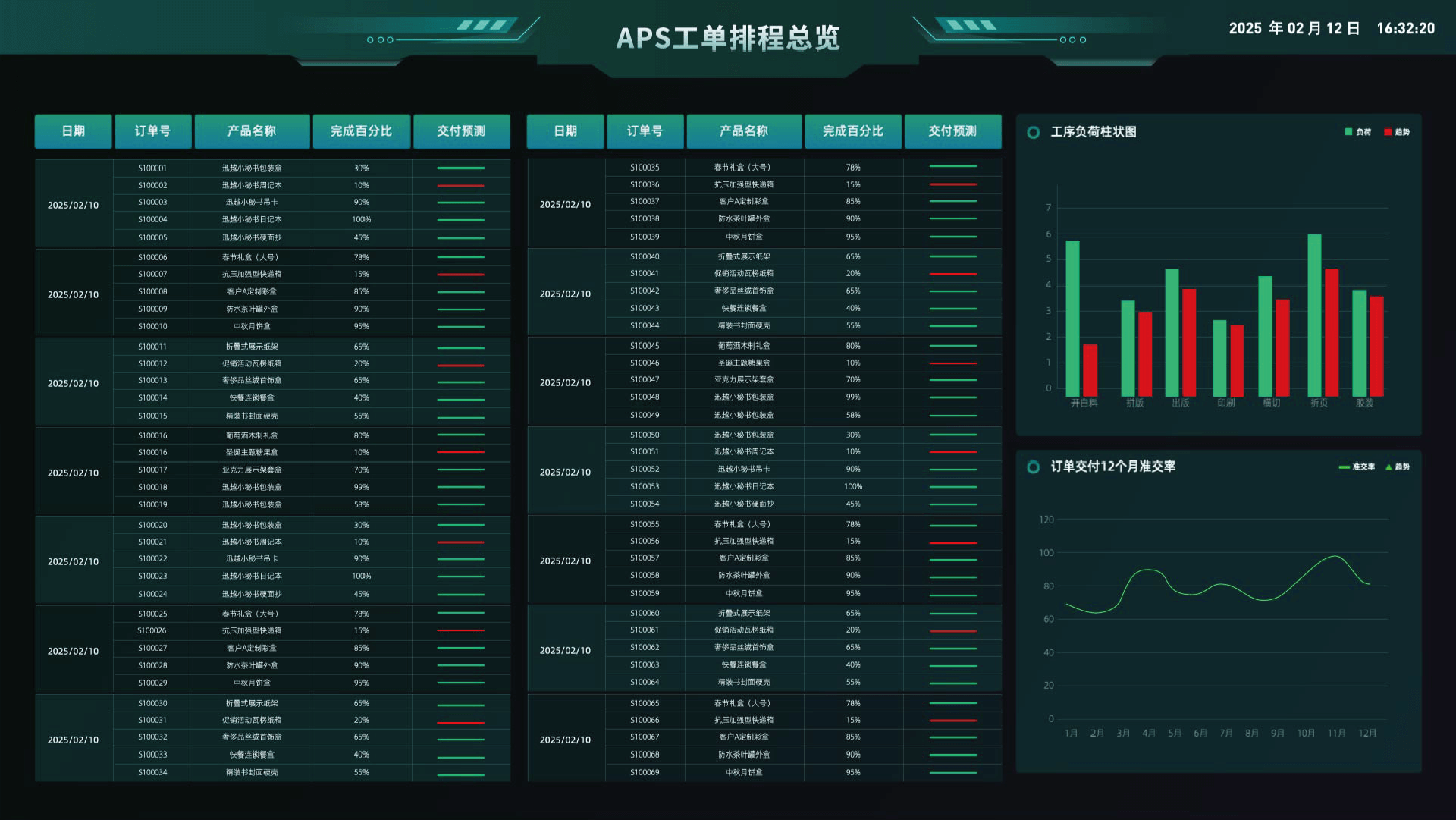The image size is (1456, 820).
Task: Click the 交付预测 column header of the right table
Action: 953,131
